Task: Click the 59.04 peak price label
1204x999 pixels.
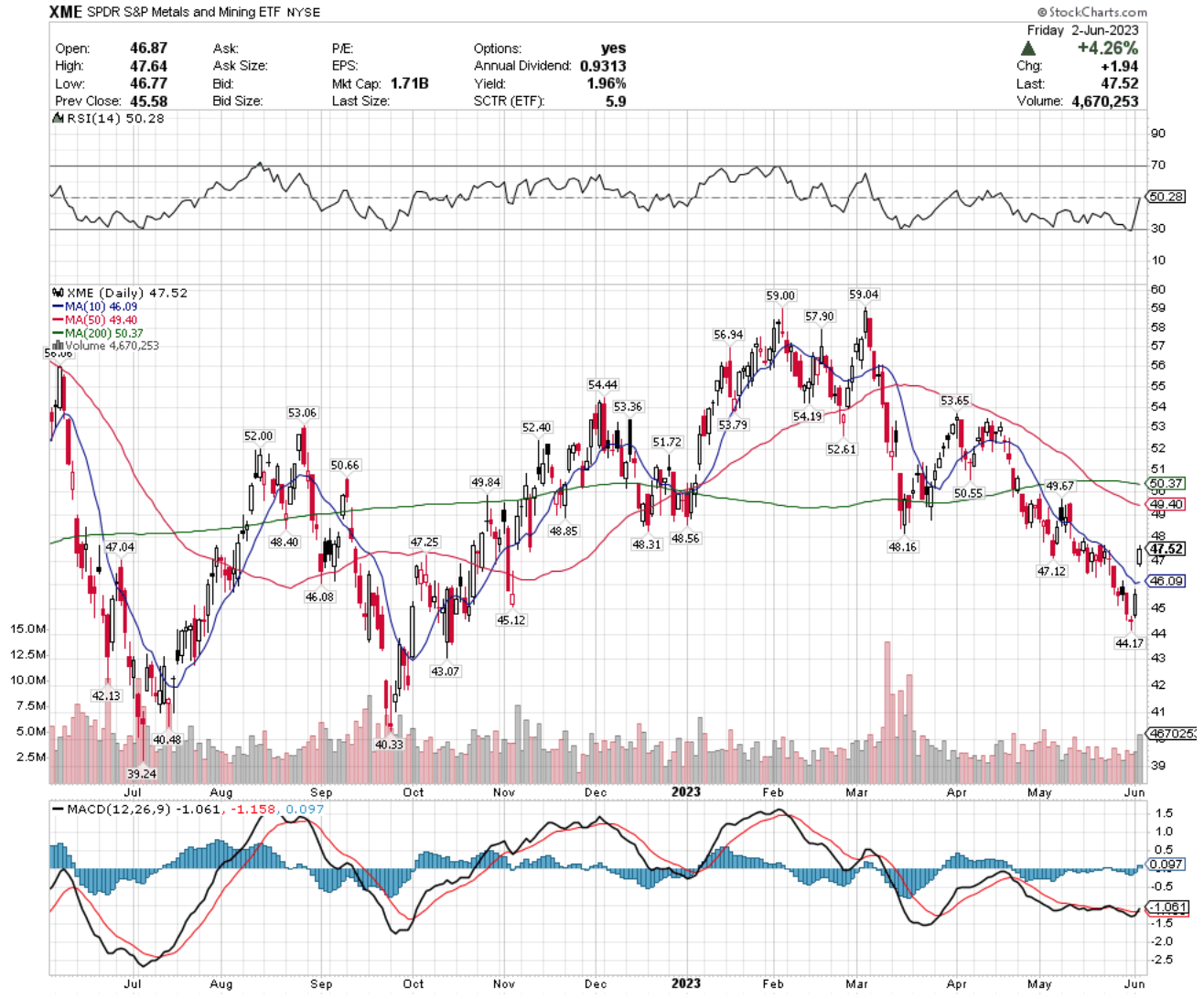Action: pyautogui.click(x=864, y=295)
